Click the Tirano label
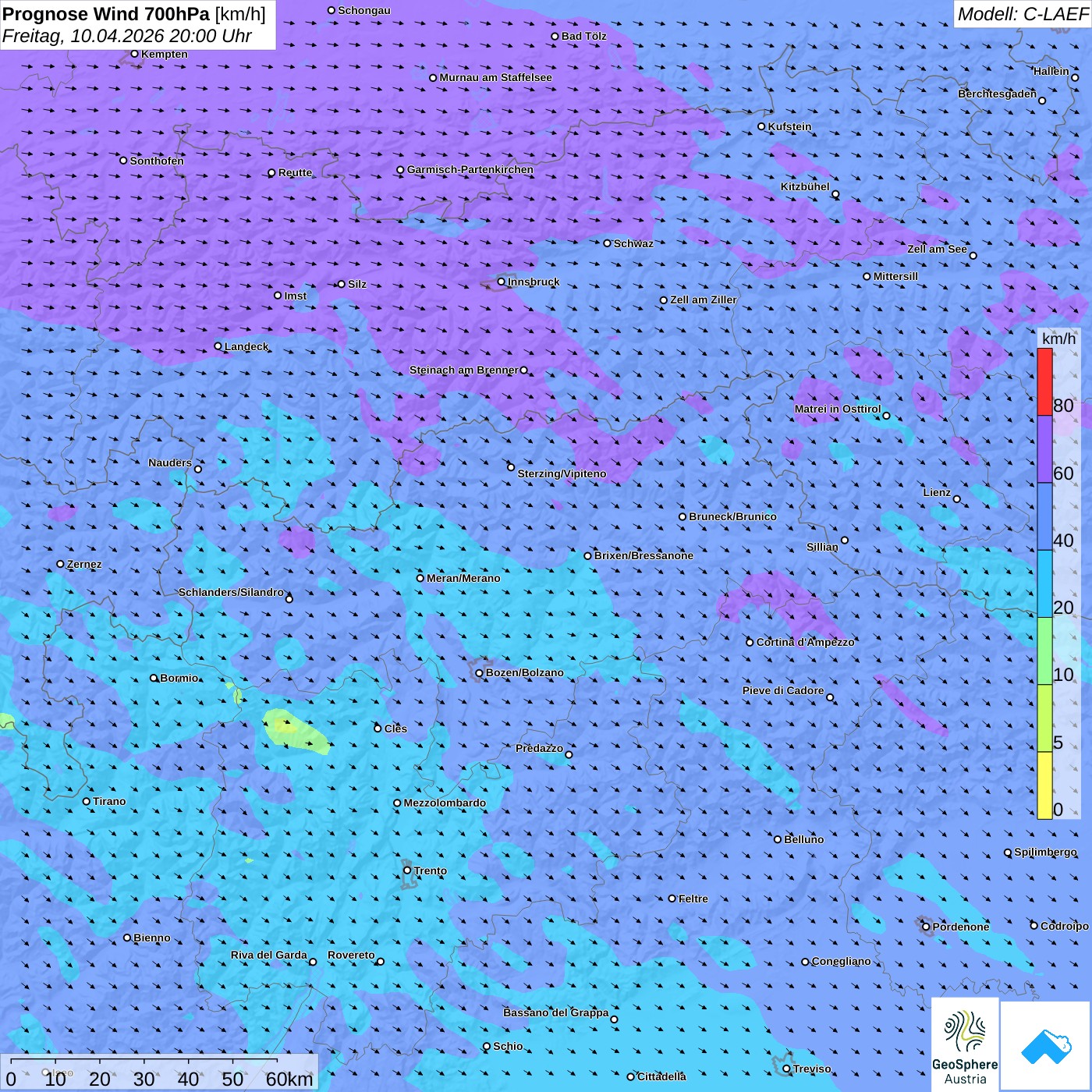The width and height of the screenshot is (1092, 1092). pyautogui.click(x=109, y=801)
